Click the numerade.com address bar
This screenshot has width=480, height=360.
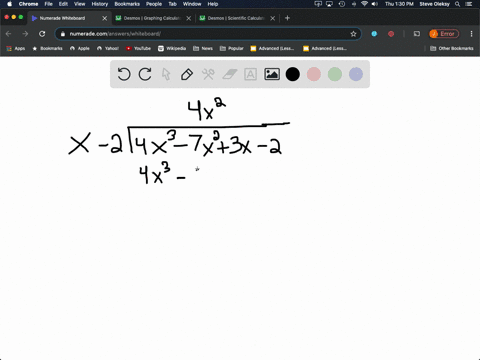tap(208, 34)
